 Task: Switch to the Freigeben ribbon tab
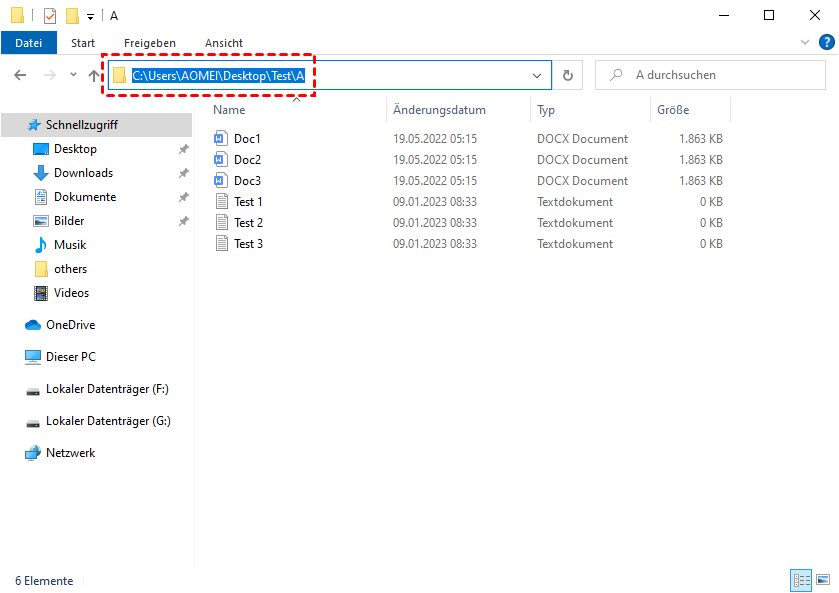pyautogui.click(x=150, y=43)
